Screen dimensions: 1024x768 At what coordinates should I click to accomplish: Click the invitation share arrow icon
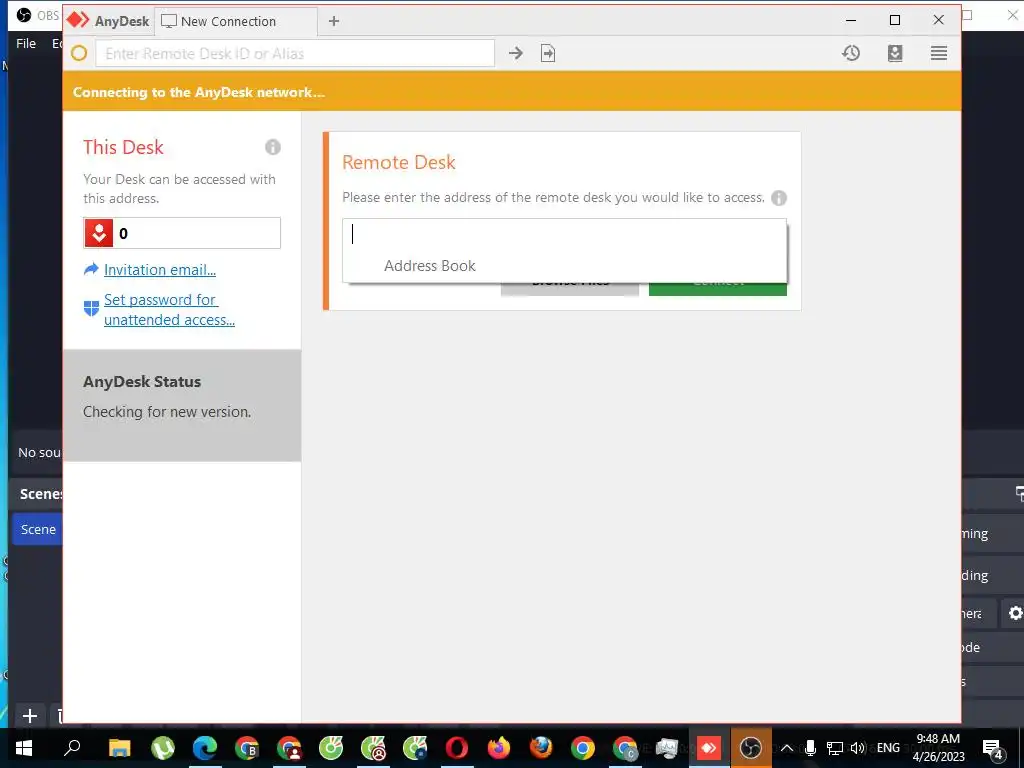point(91,269)
